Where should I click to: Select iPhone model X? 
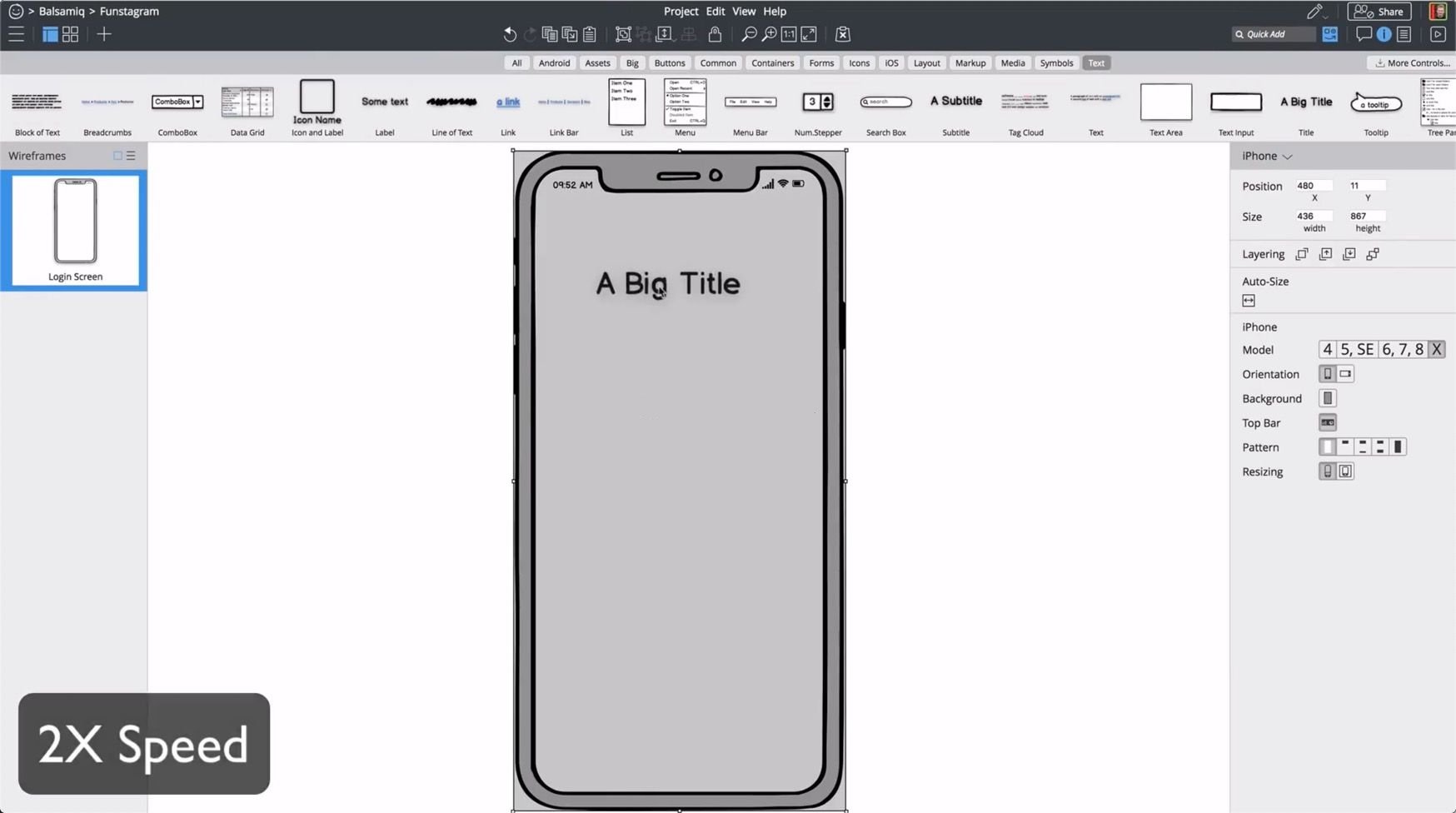coord(1436,350)
